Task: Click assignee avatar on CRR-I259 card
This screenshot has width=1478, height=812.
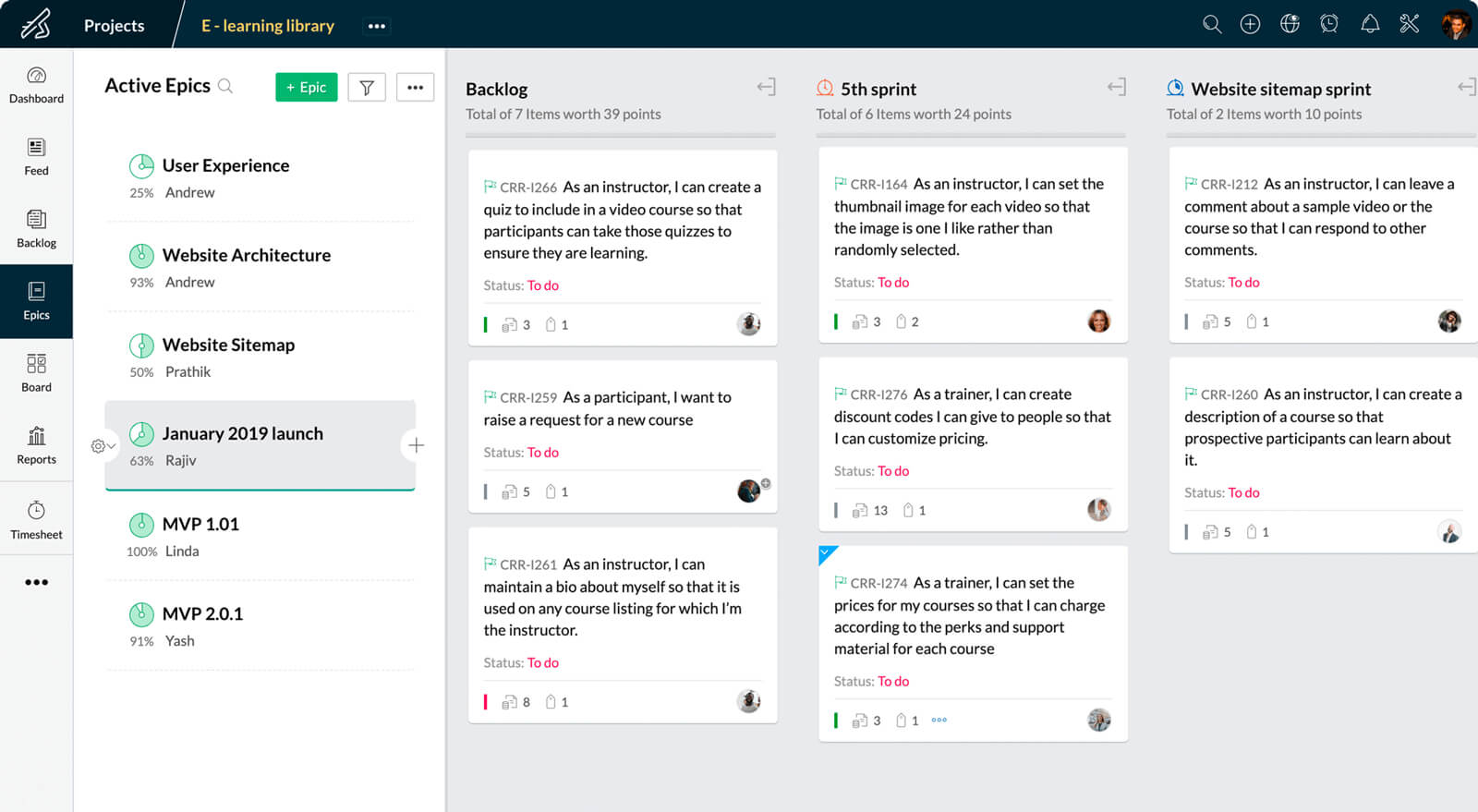Action: (749, 491)
